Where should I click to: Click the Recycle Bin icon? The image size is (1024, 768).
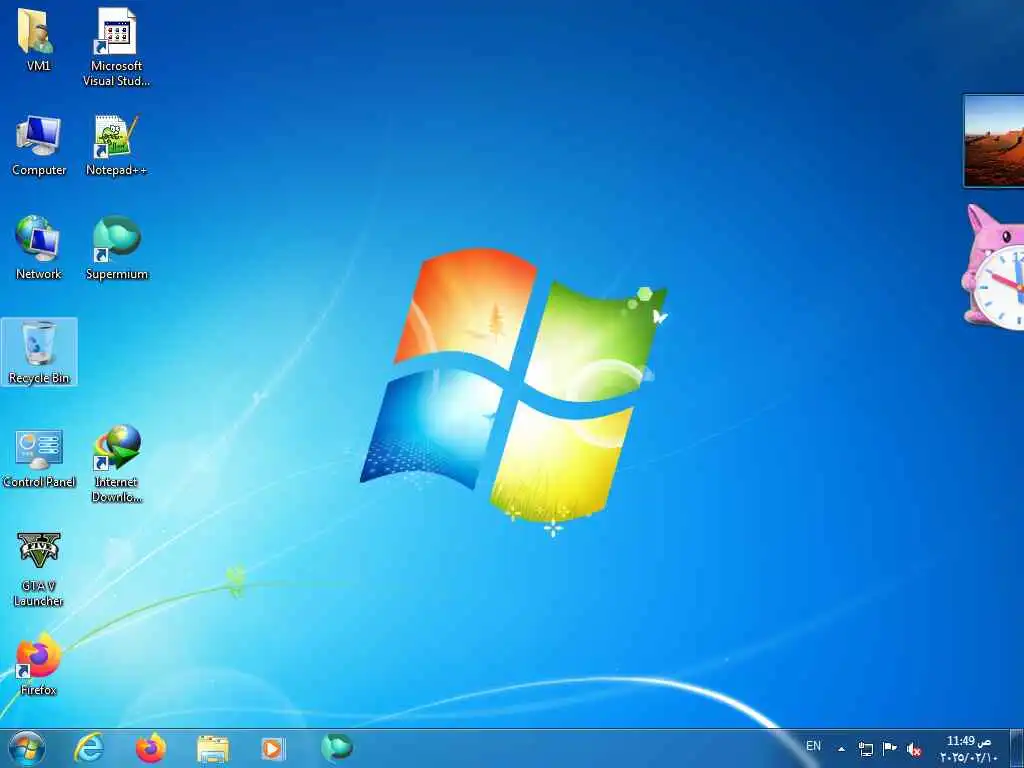(x=39, y=352)
